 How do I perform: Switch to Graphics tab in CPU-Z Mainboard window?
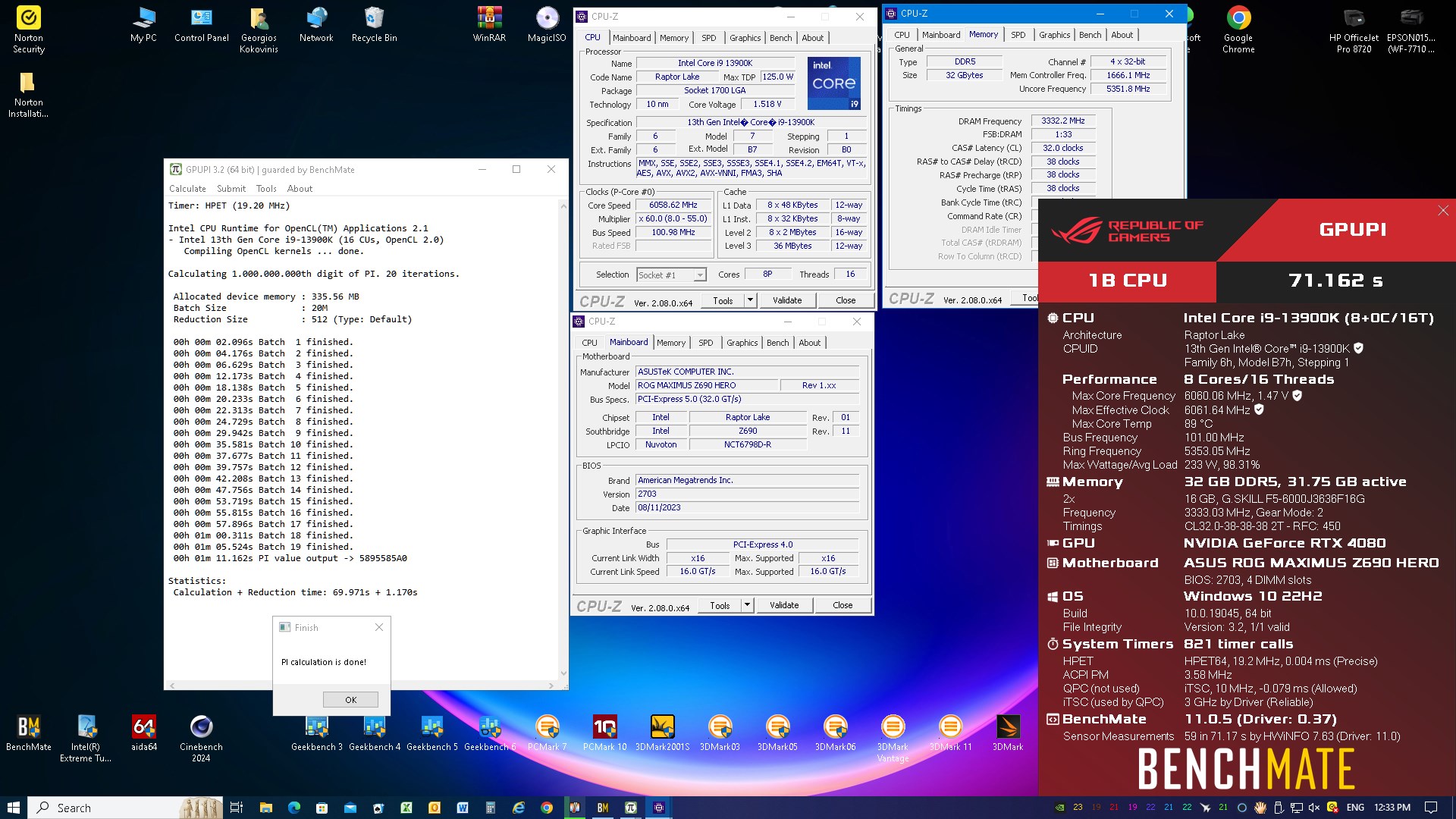pos(742,343)
